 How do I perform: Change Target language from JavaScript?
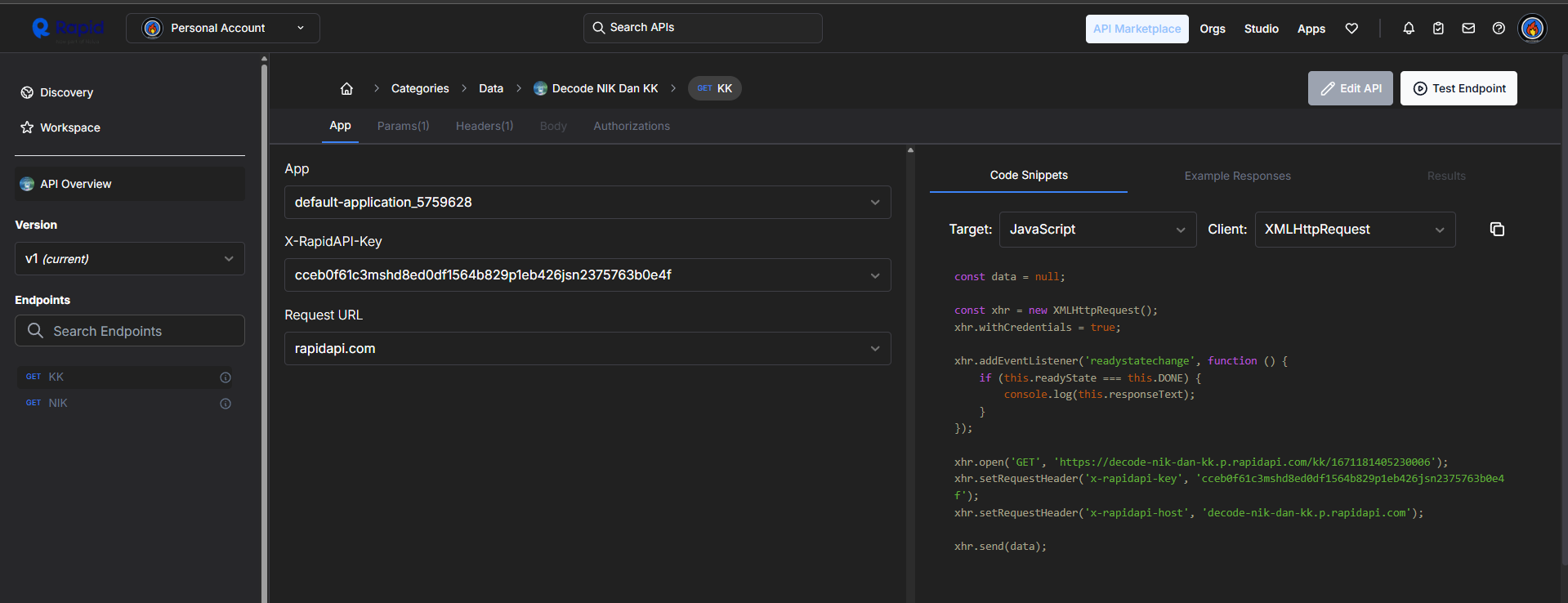[1097, 230]
